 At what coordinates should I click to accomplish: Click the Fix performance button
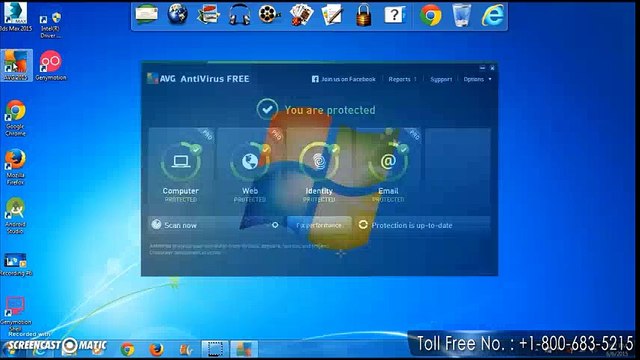pos(319,225)
